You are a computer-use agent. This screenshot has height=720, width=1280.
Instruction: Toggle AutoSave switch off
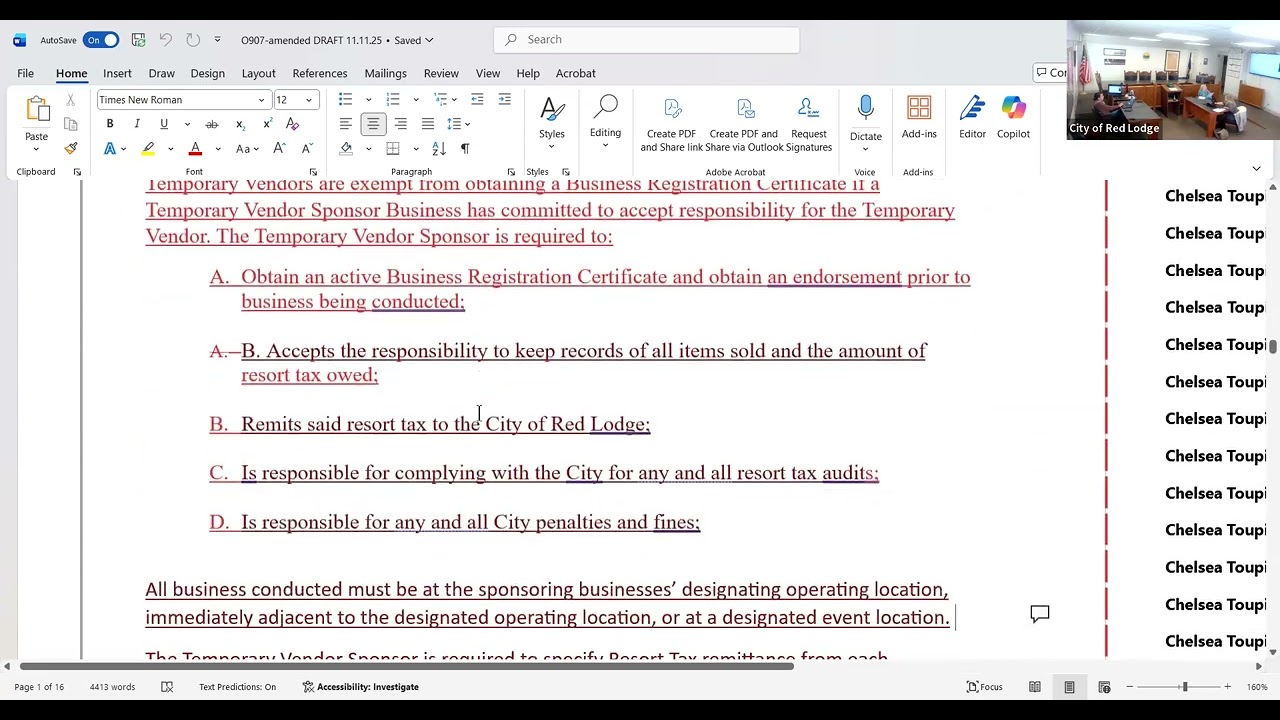[x=101, y=40]
